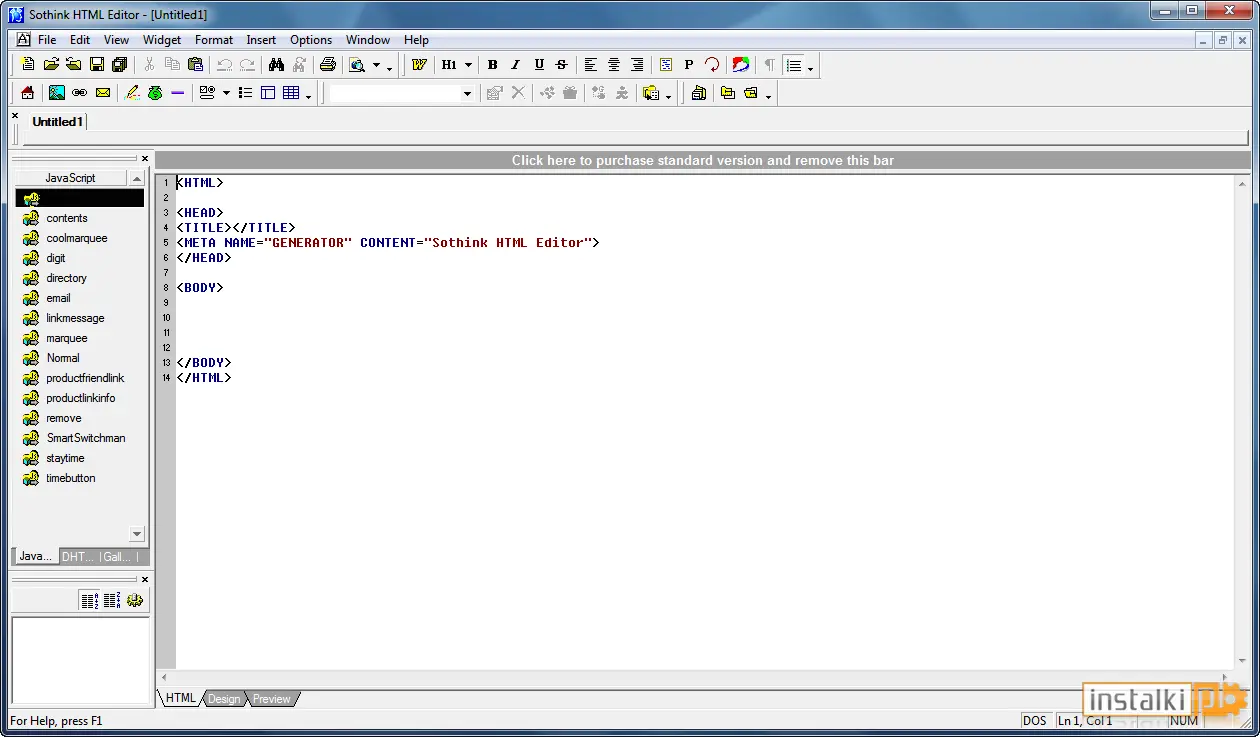Toggle italic formatting
Image resolution: width=1260 pixels, height=737 pixels.
point(516,65)
